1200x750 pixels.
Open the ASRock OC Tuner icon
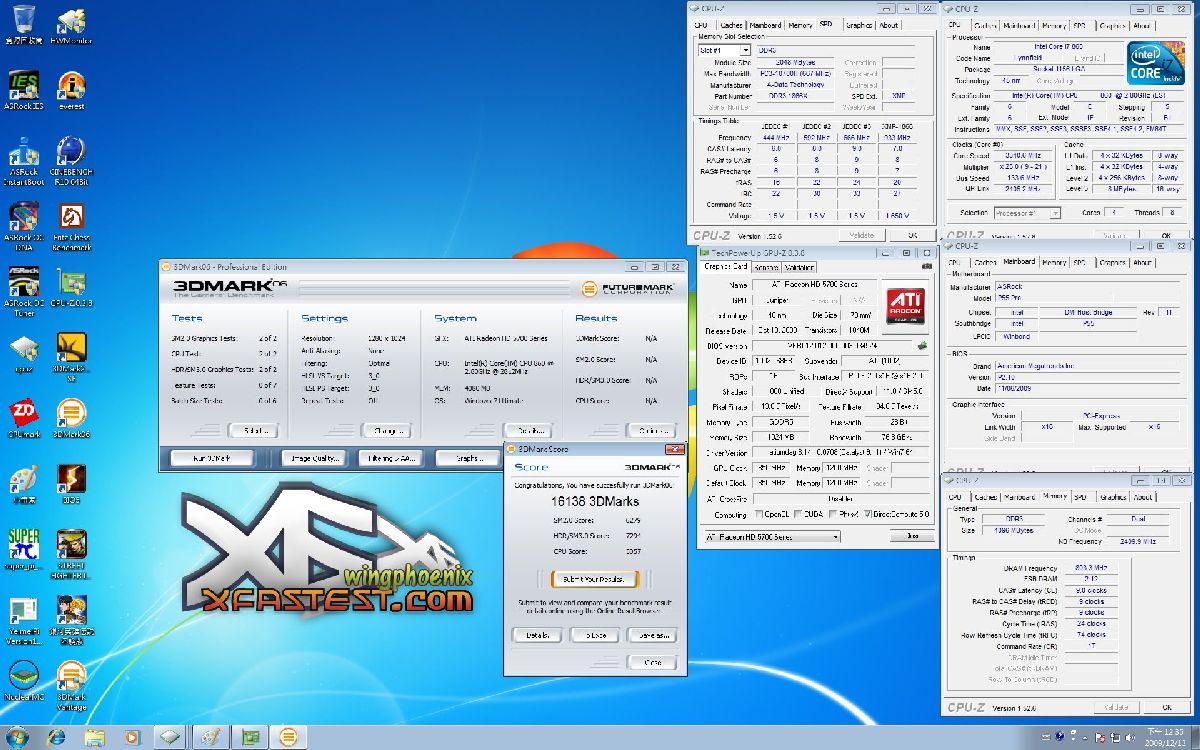click(23, 290)
